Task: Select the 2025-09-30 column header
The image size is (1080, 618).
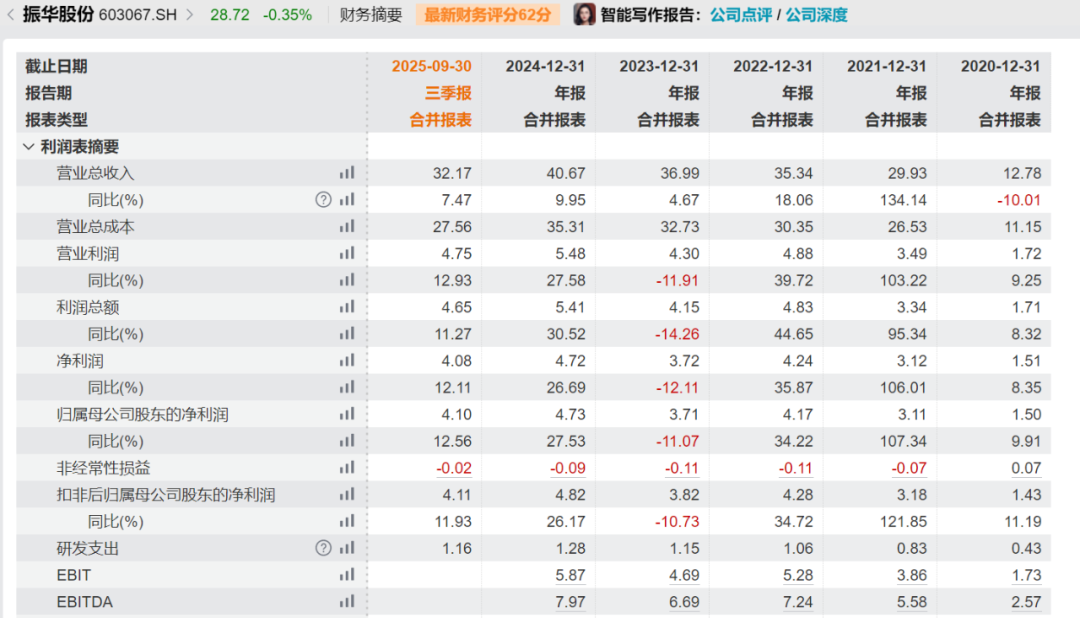Action: tap(431, 66)
